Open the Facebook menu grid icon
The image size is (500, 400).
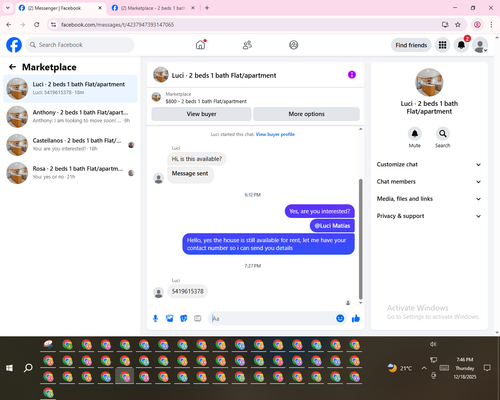(x=442, y=45)
